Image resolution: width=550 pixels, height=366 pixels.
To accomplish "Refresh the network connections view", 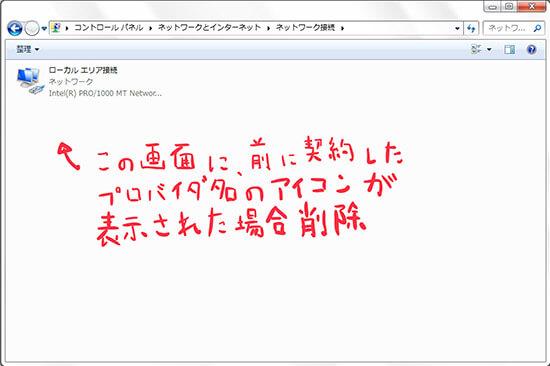I will (471, 28).
